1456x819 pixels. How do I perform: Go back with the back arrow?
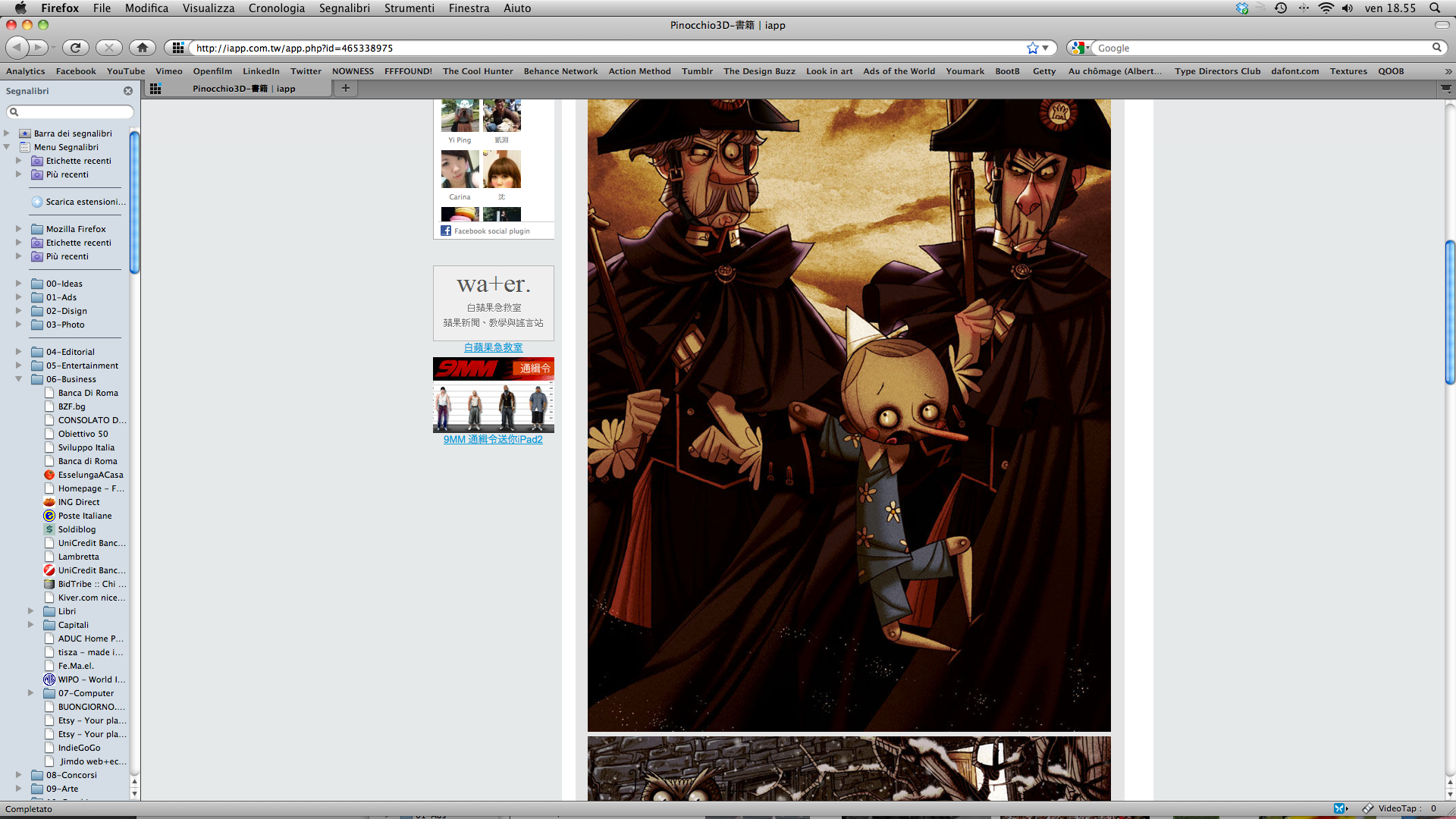pyautogui.click(x=17, y=48)
